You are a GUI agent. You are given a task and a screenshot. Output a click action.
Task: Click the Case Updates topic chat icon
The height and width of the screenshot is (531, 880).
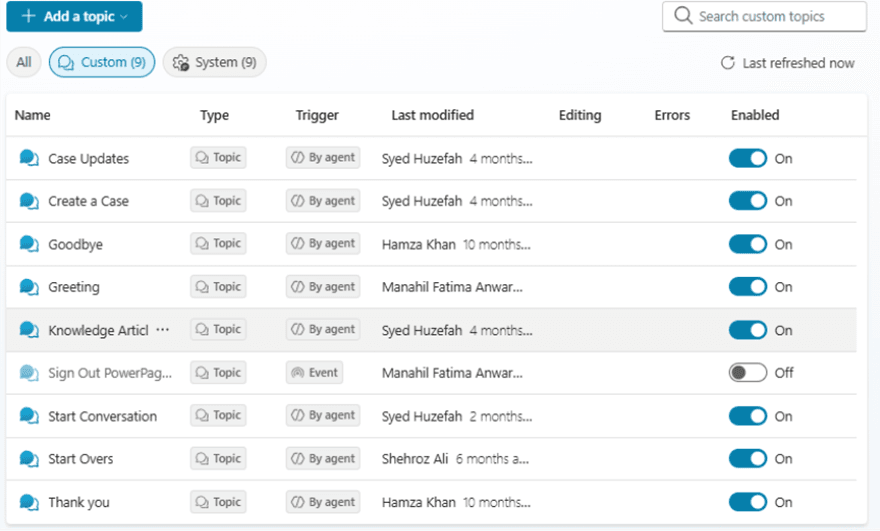pyautogui.click(x=29, y=158)
